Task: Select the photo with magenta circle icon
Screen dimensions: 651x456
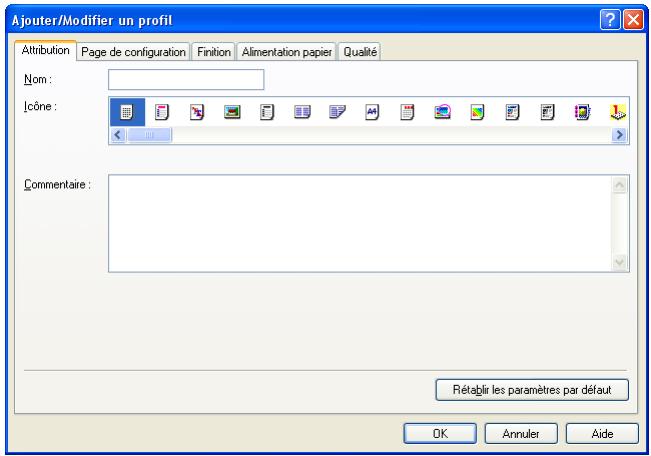Action: point(443,112)
